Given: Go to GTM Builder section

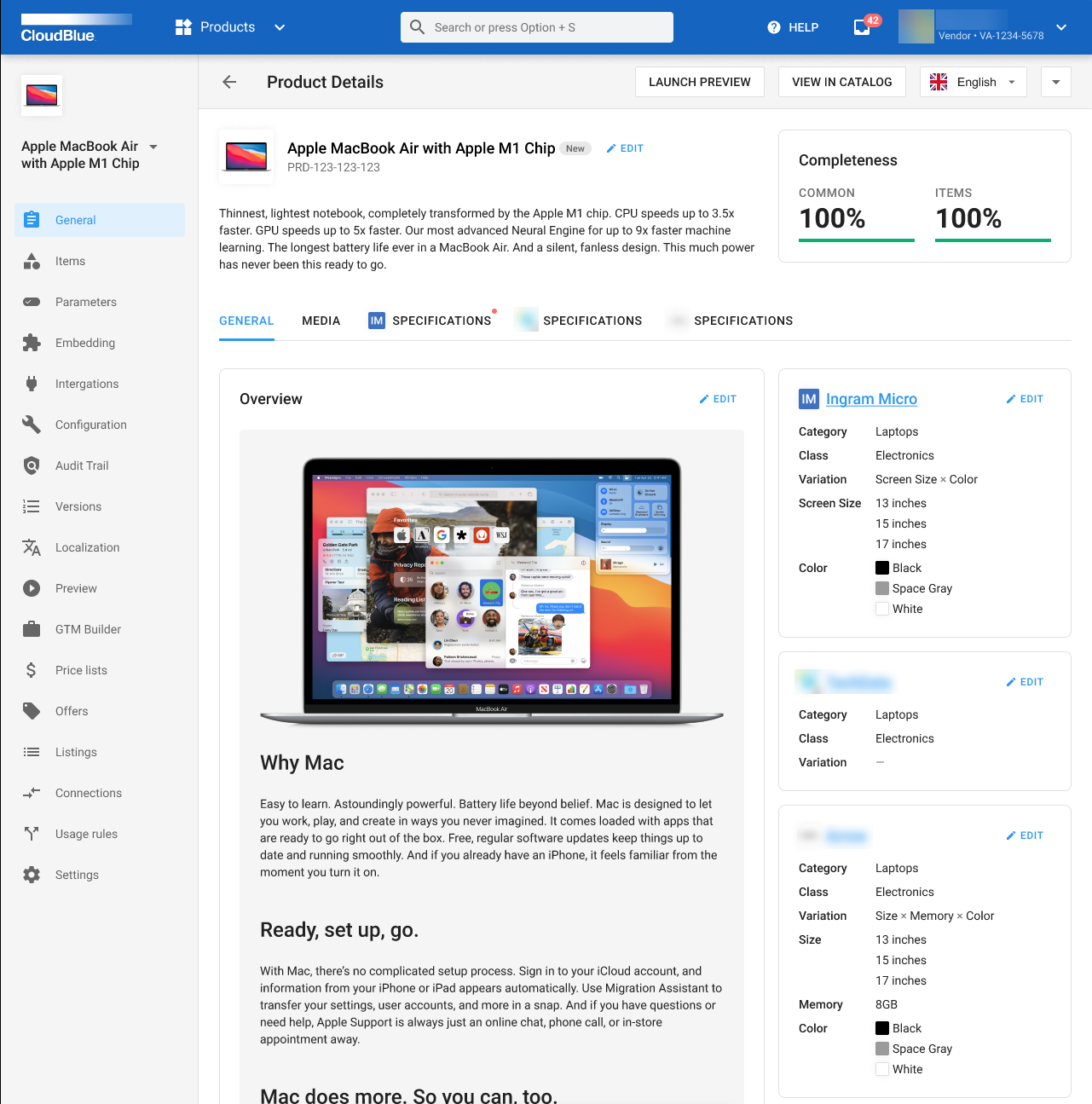Looking at the screenshot, I should pos(88,629).
